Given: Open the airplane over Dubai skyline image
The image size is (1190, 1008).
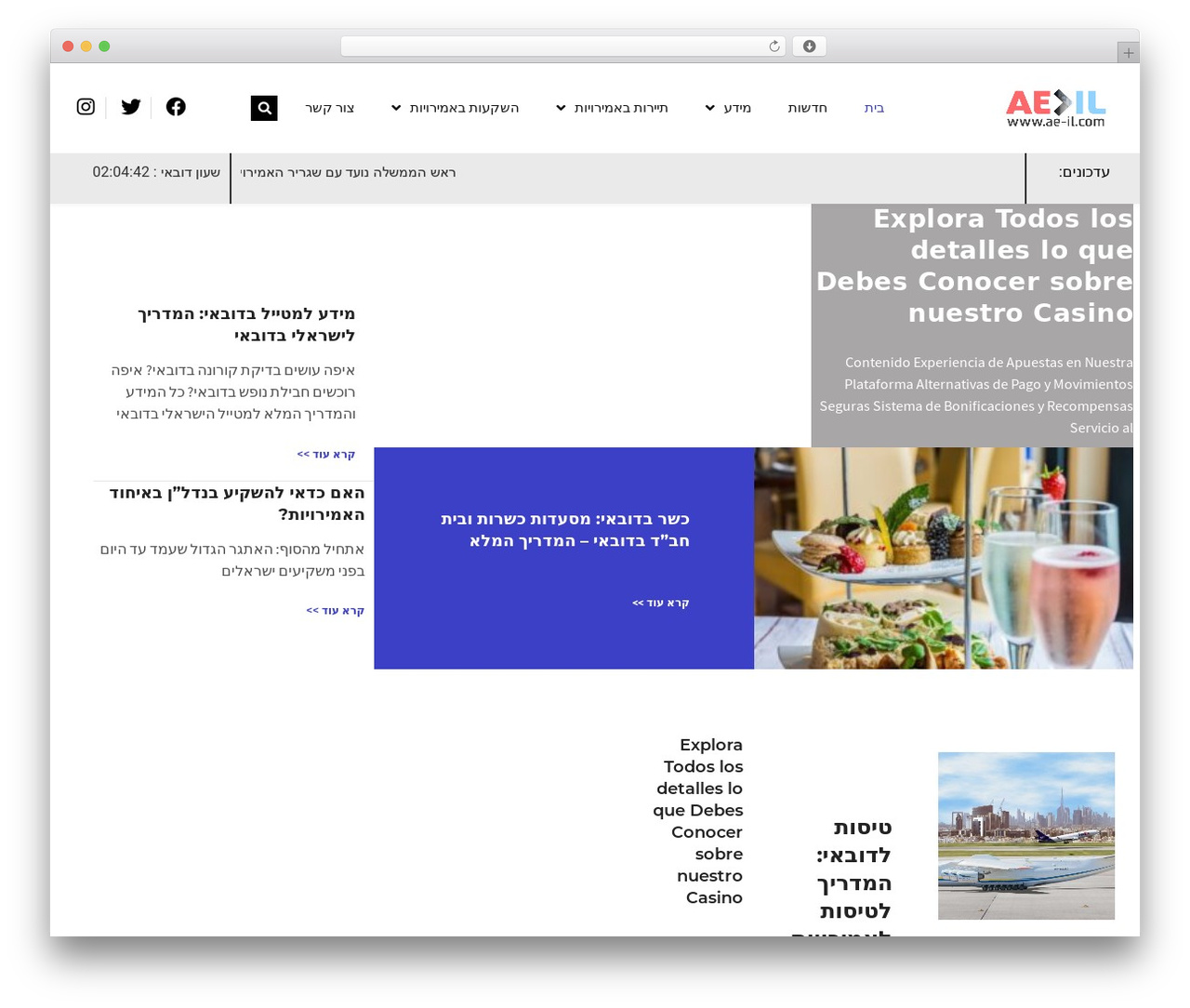Looking at the screenshot, I should pos(1026,836).
